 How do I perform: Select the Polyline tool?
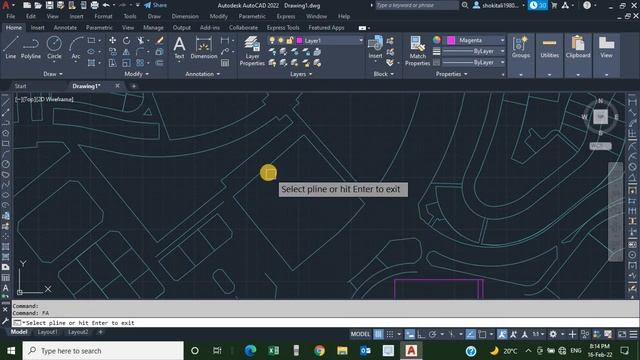[x=31, y=47]
